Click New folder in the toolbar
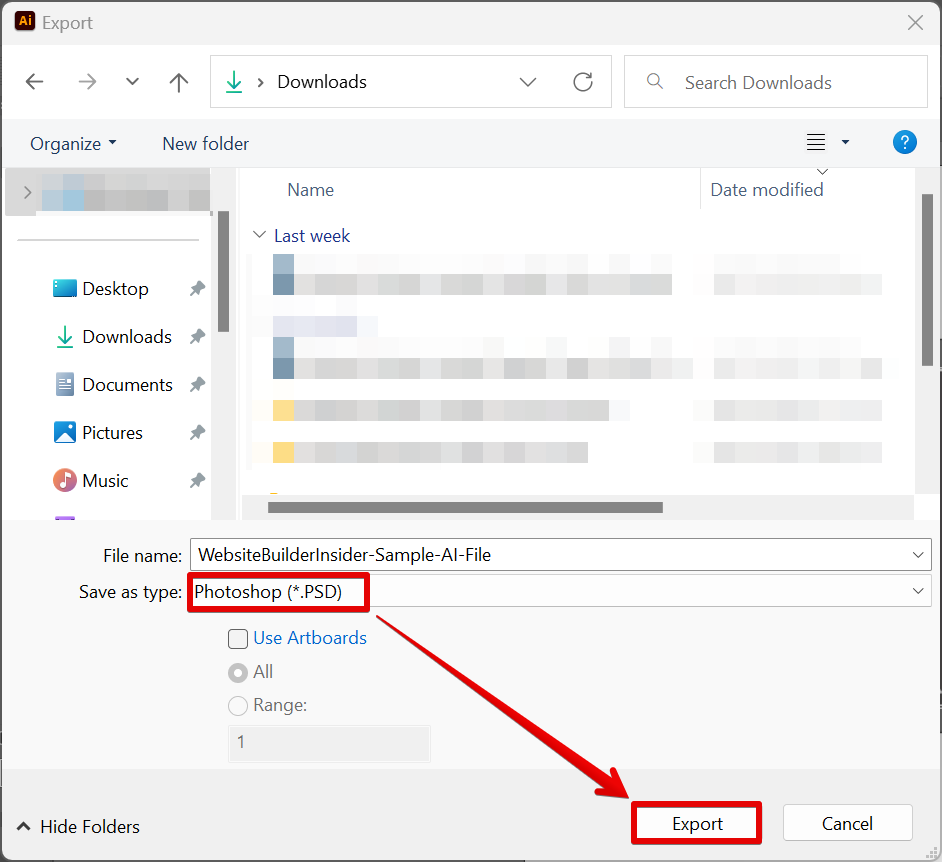 click(205, 144)
